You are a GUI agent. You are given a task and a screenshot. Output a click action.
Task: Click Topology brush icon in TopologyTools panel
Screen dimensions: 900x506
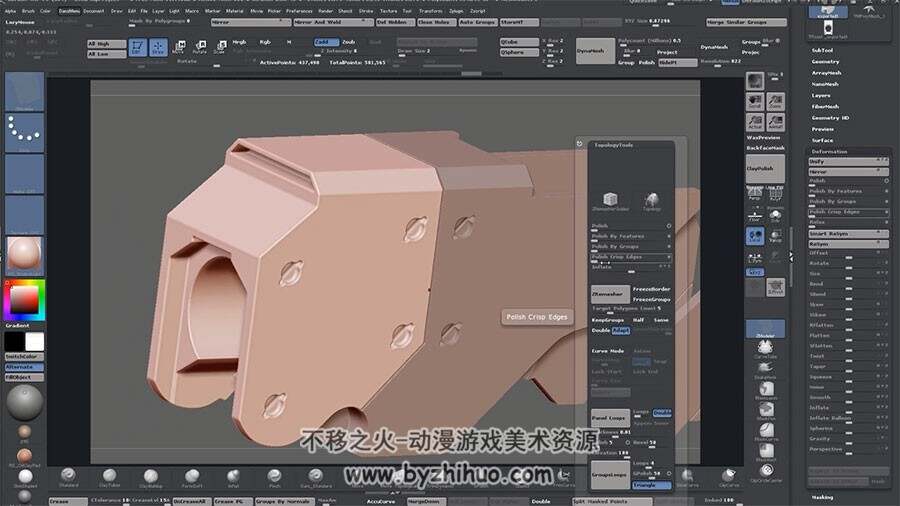651,201
